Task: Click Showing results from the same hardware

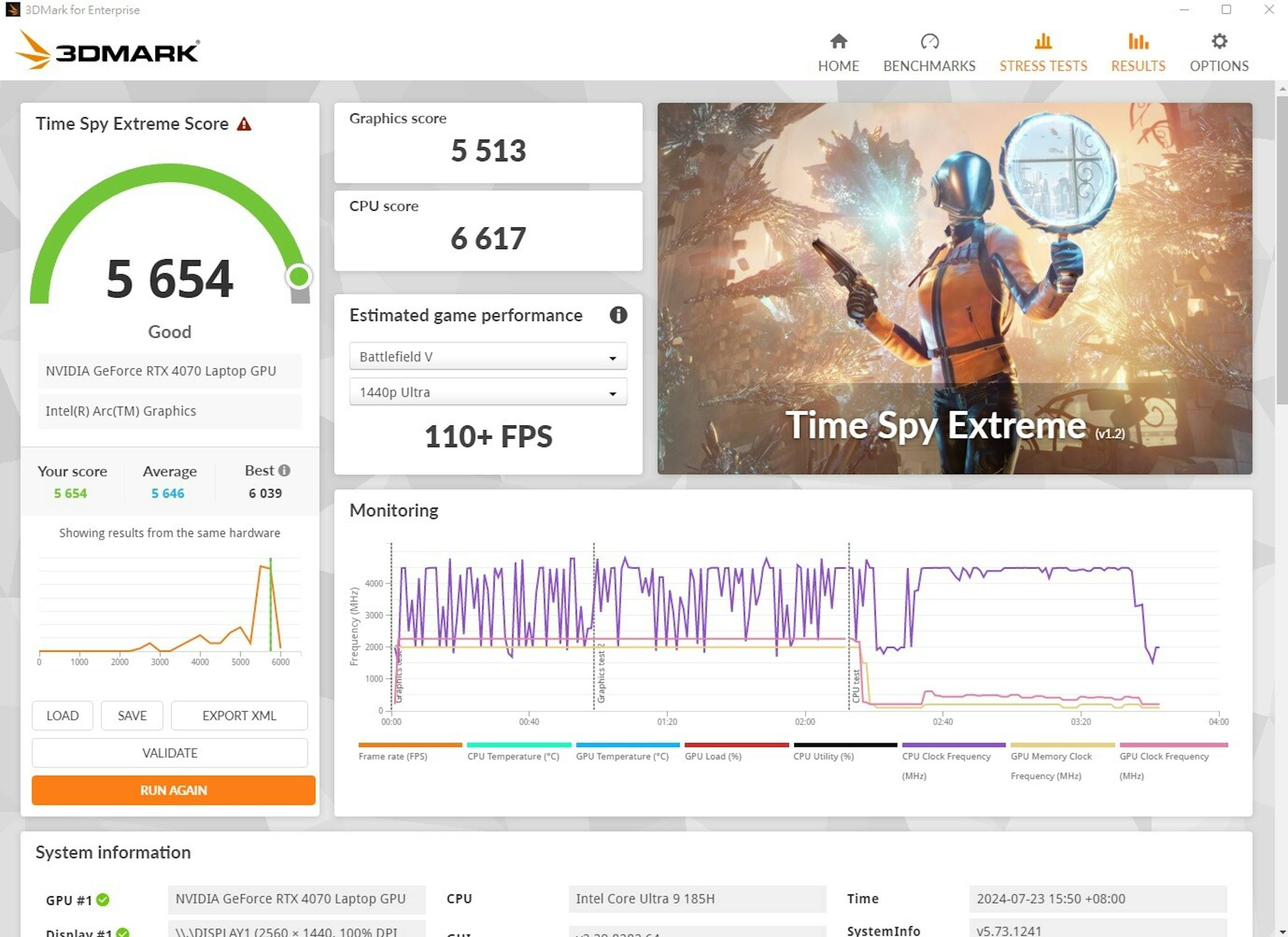Action: (169, 533)
